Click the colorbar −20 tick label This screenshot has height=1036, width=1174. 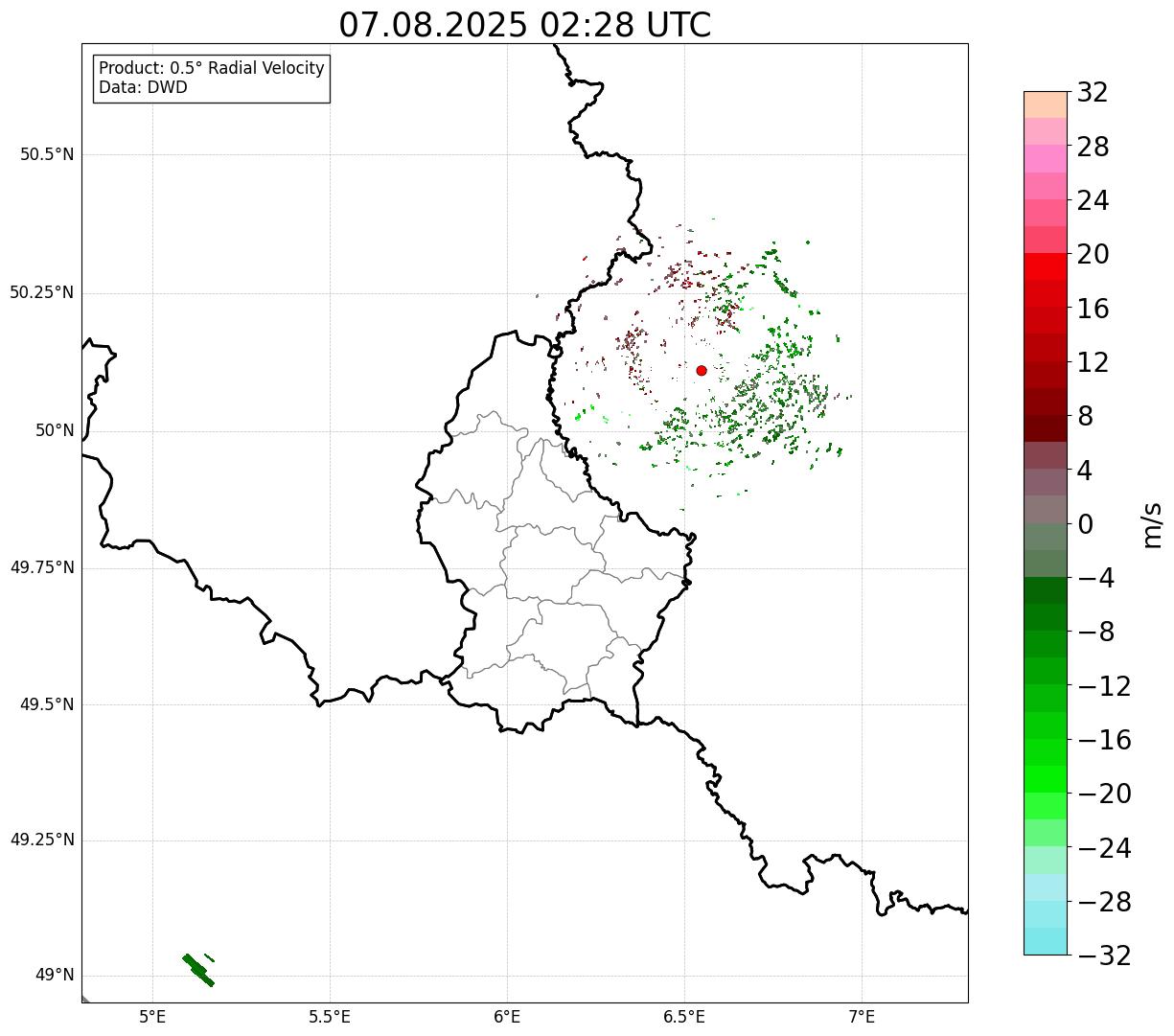[1104, 794]
